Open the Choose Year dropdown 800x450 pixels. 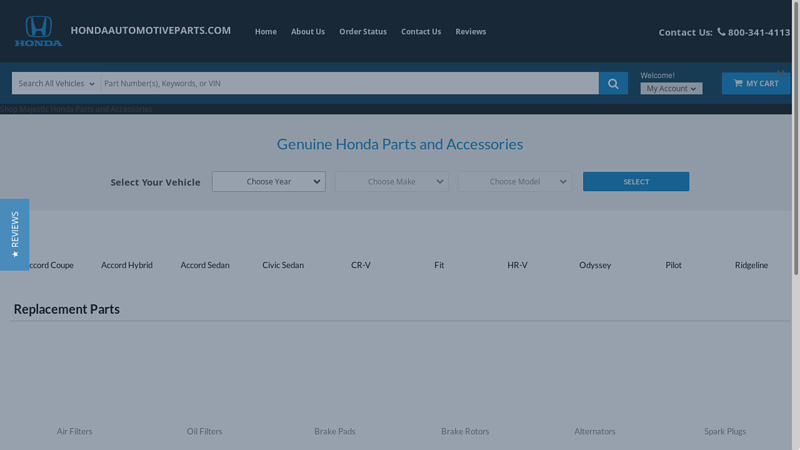[x=269, y=182]
